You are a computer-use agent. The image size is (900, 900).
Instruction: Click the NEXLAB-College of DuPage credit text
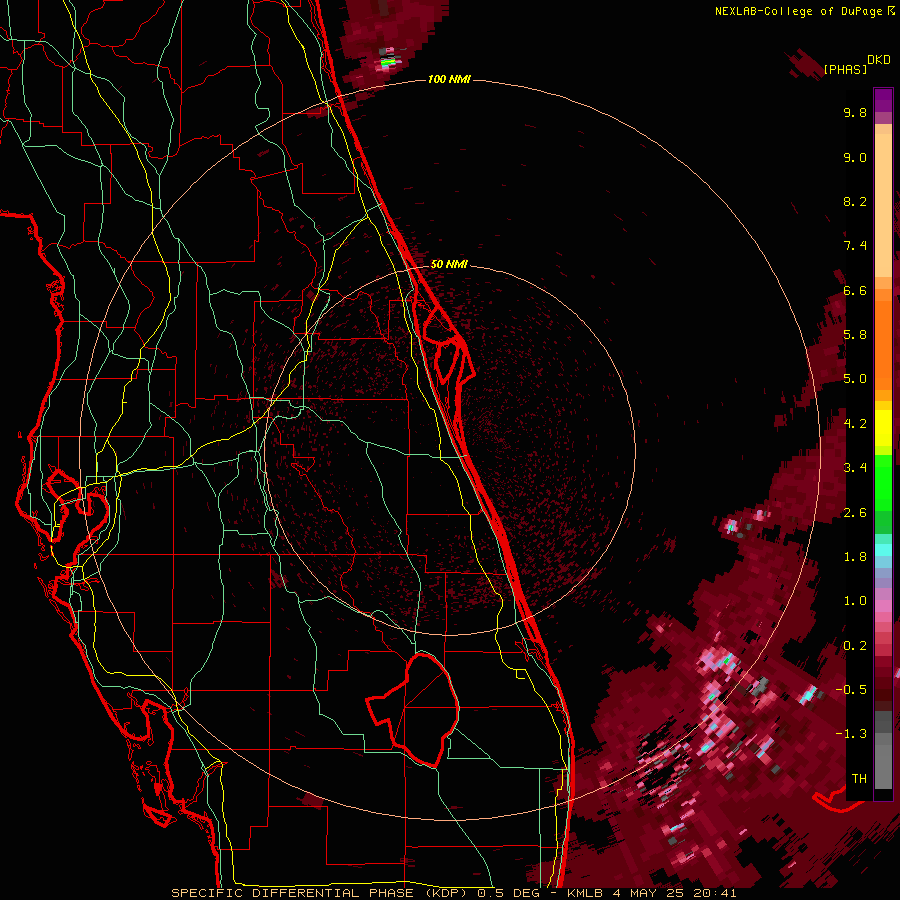pos(800,11)
